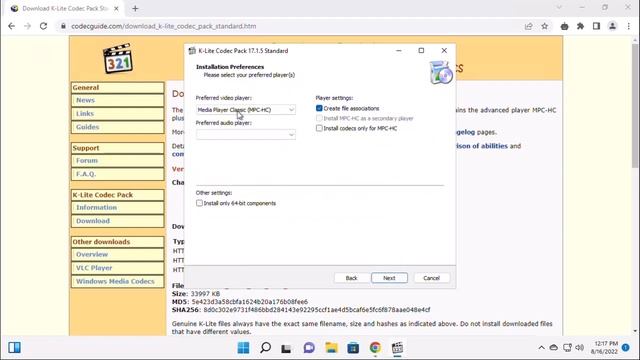This screenshot has height=360, width=640.
Task: Open the Guides sidebar item
Action: (118, 127)
